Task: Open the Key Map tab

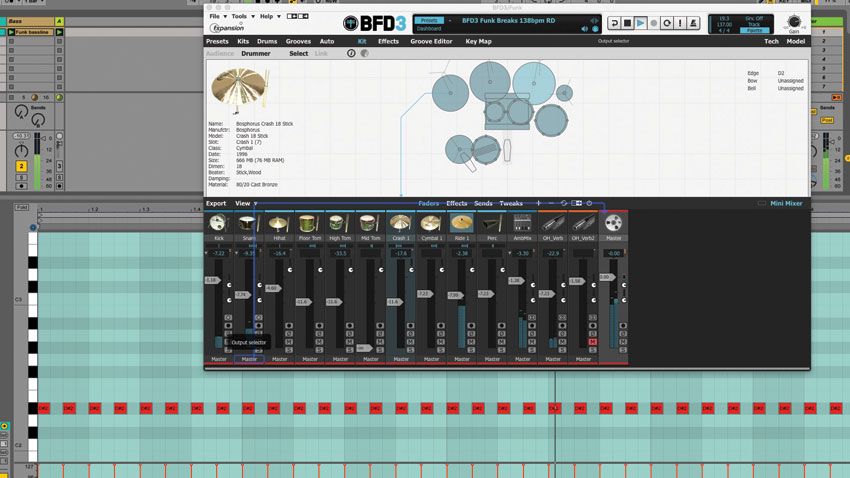Action: pos(478,42)
